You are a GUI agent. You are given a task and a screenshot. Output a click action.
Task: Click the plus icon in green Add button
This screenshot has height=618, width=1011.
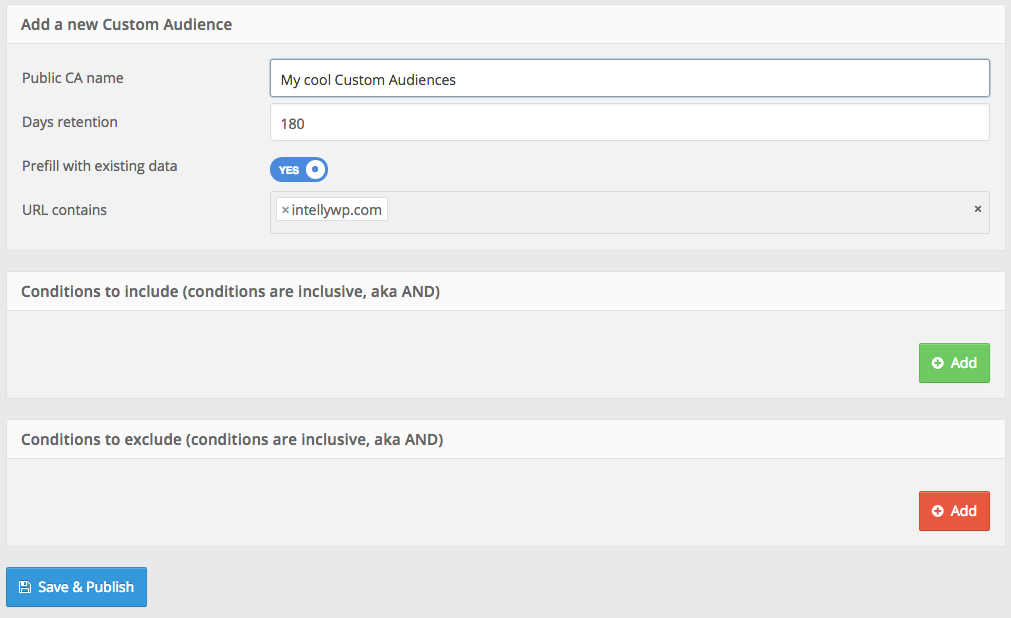937,363
